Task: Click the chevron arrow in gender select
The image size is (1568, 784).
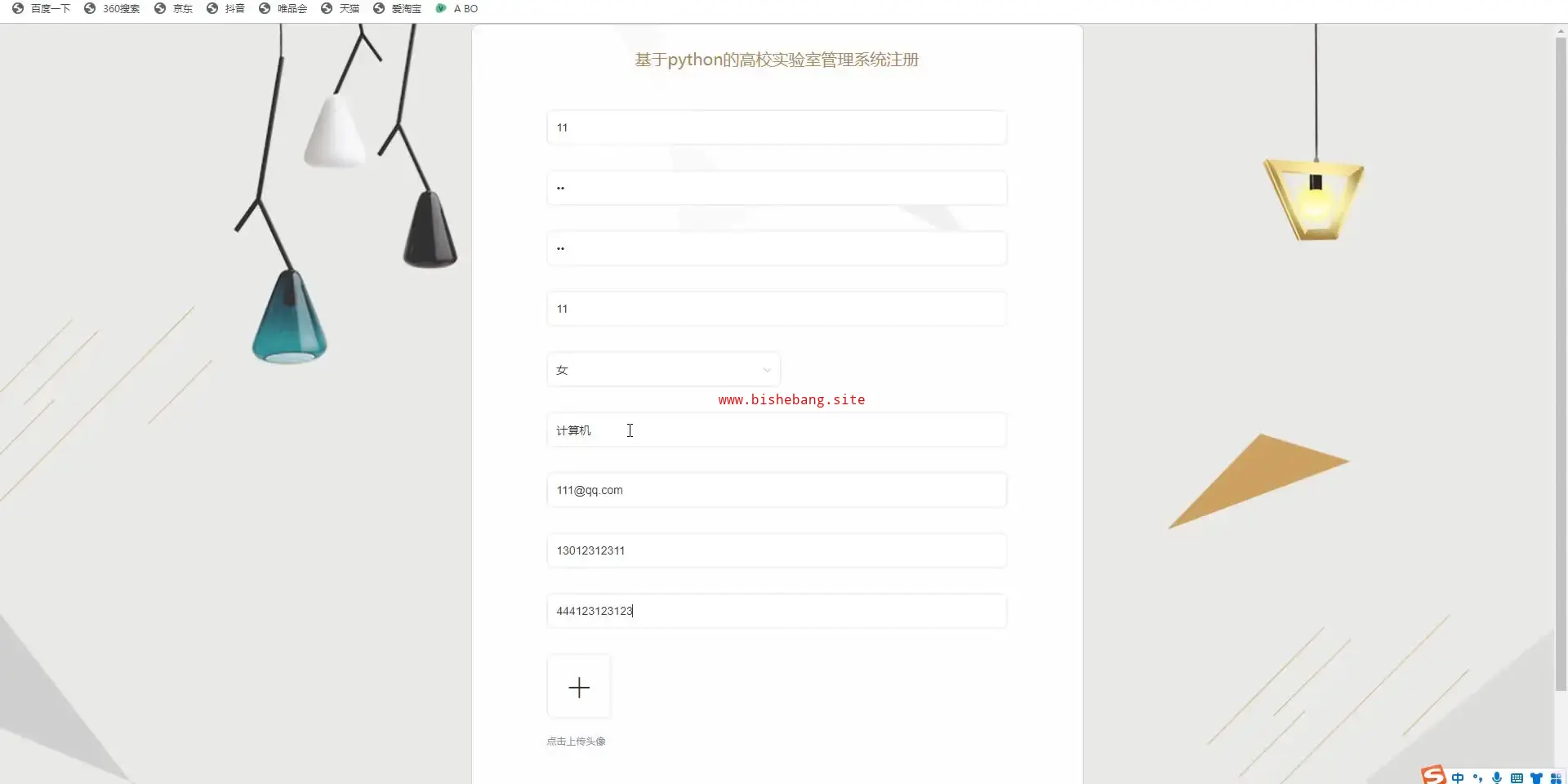Action: 766,370
